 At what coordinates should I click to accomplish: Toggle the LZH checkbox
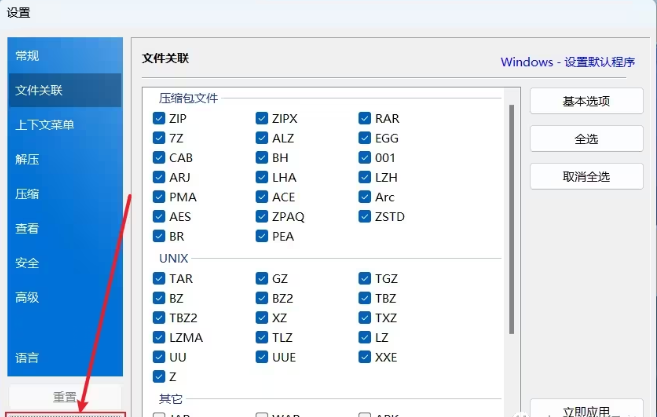(365, 177)
